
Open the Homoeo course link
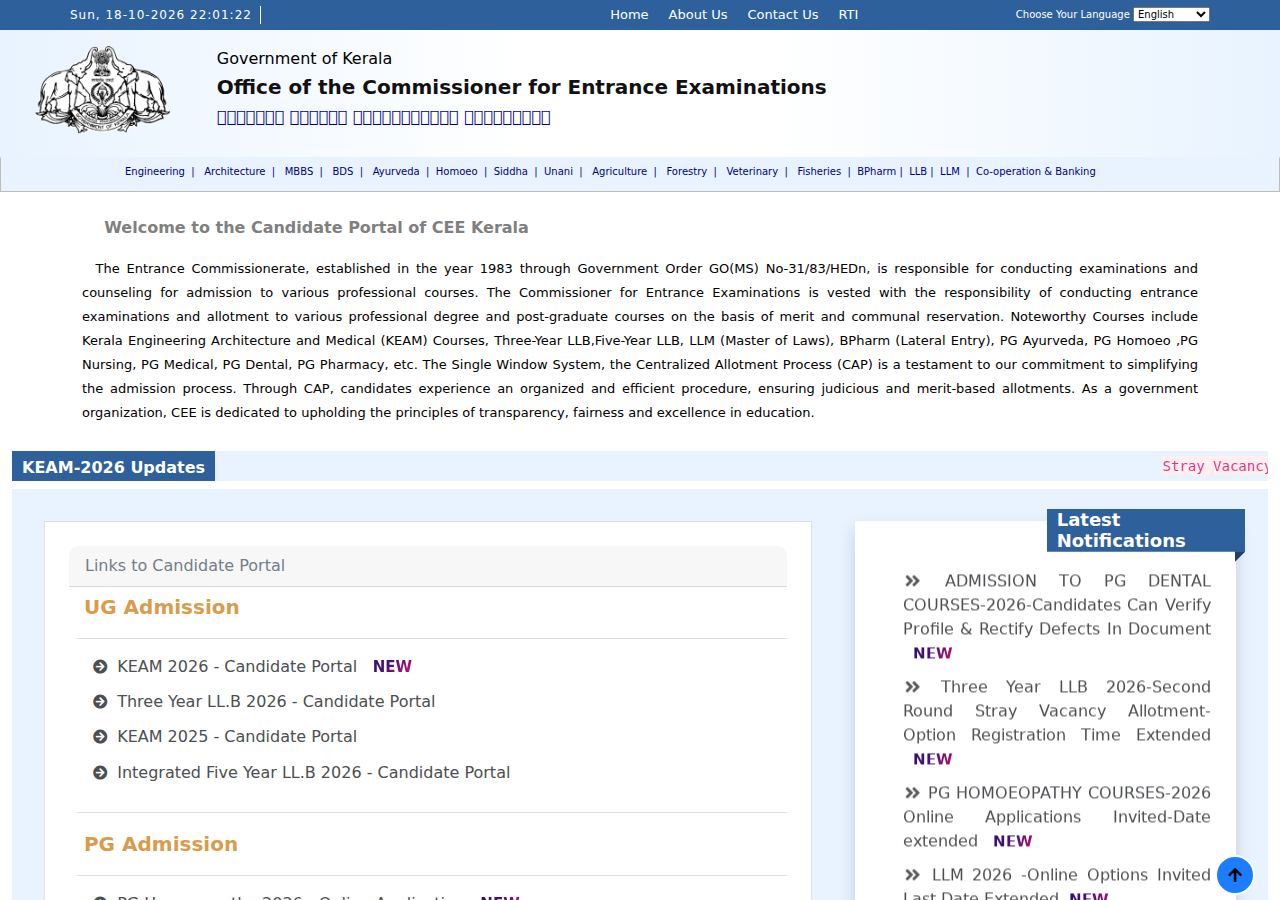point(457,172)
